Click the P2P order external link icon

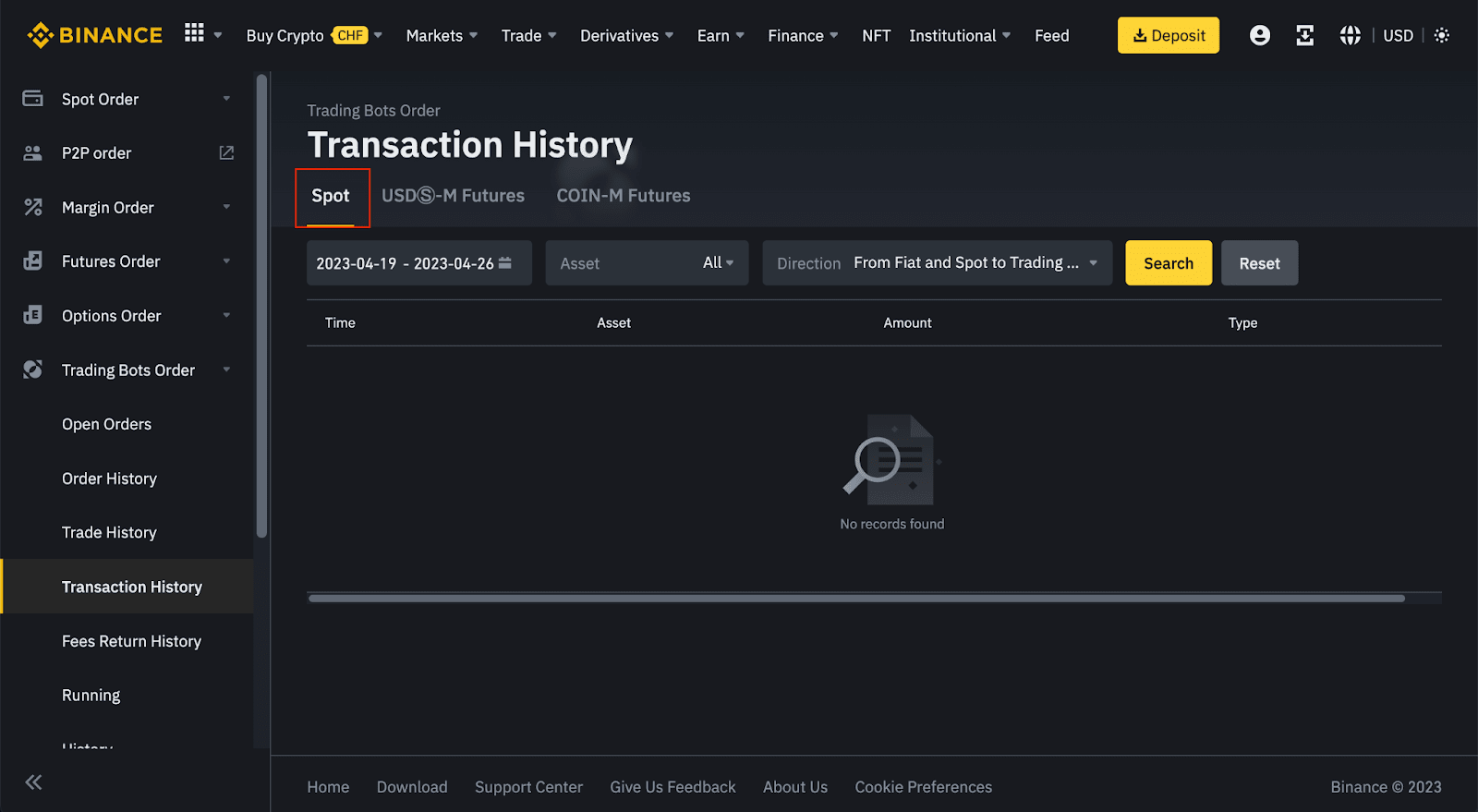pos(226,152)
